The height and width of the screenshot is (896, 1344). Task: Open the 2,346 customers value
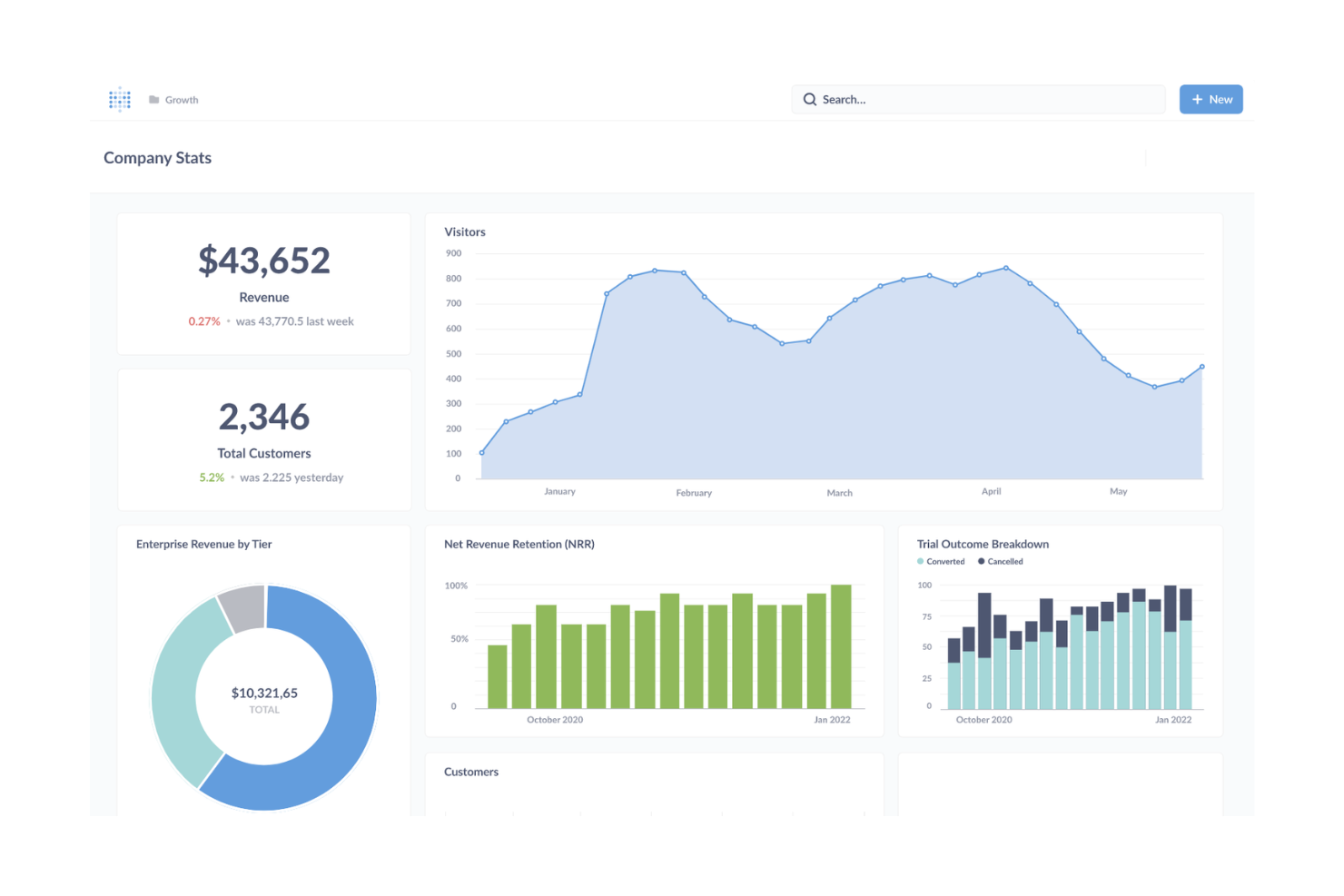click(x=264, y=417)
